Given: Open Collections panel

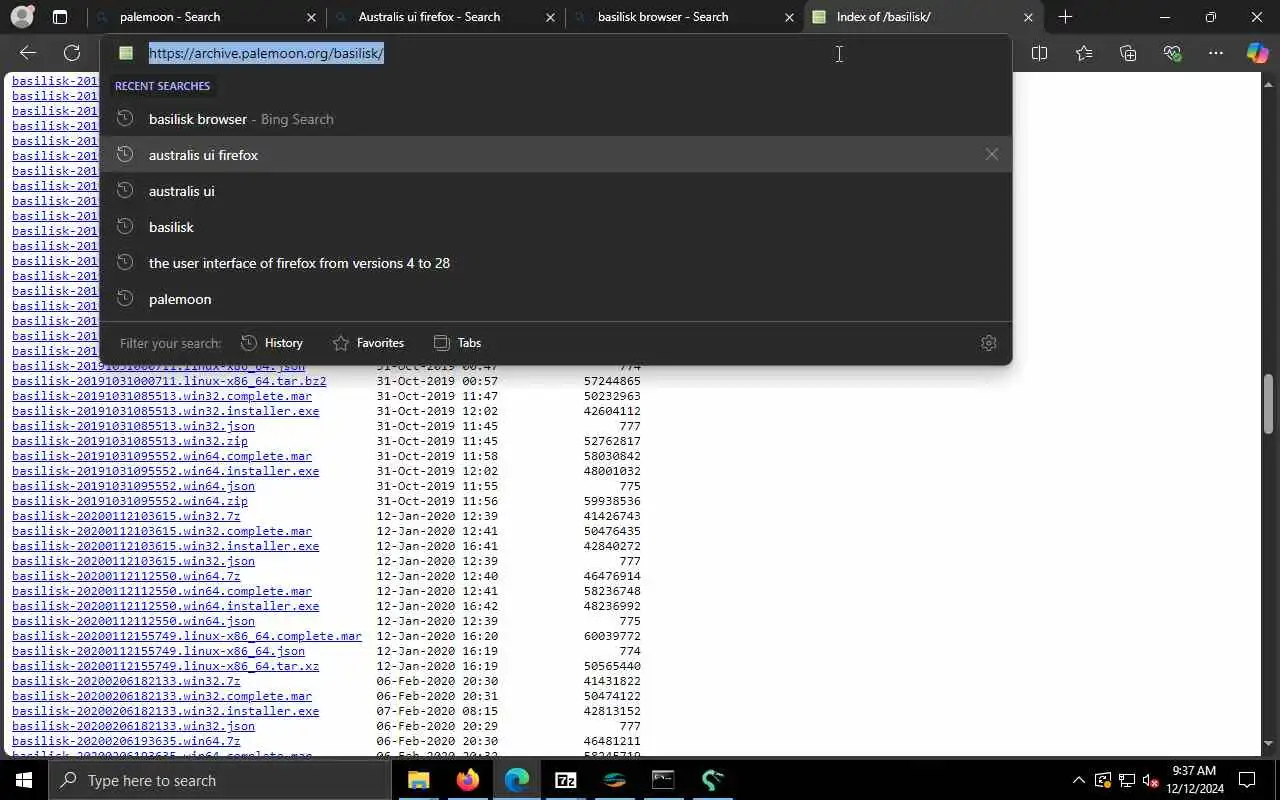Looking at the screenshot, I should click(x=1128, y=53).
